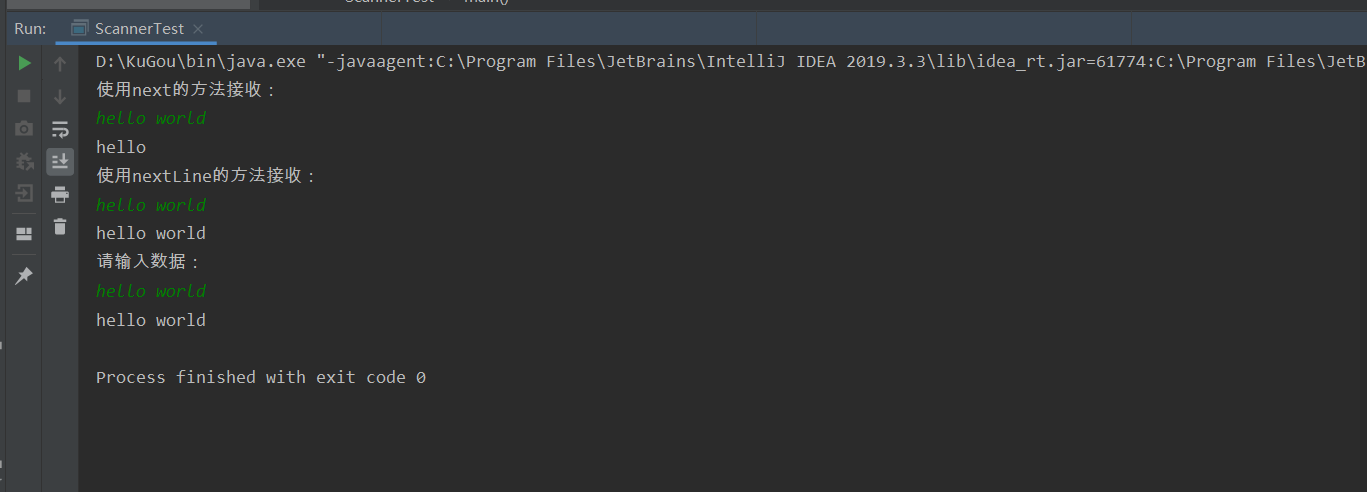1367x492 pixels.
Task: Rerun ScannerTest with the green play icon
Action: coord(24,64)
